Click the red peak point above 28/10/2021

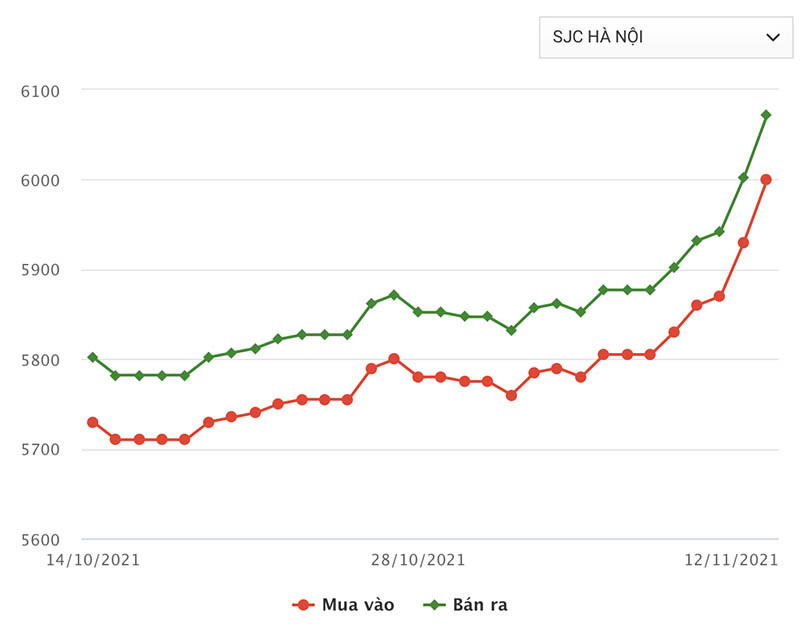[394, 358]
